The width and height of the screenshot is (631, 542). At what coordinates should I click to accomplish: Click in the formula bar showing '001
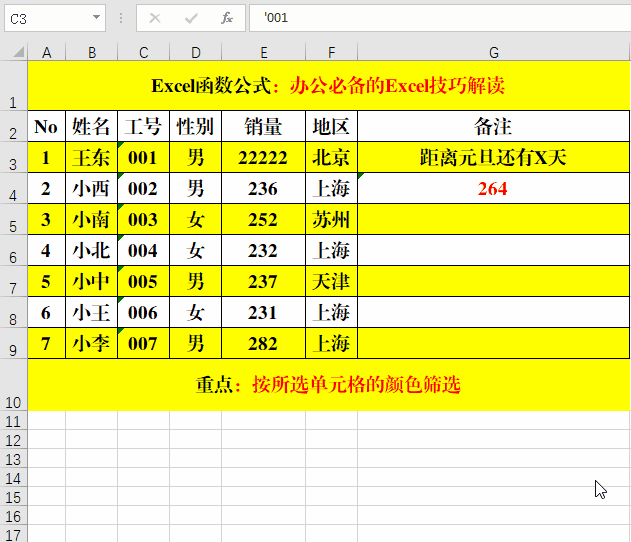point(440,18)
